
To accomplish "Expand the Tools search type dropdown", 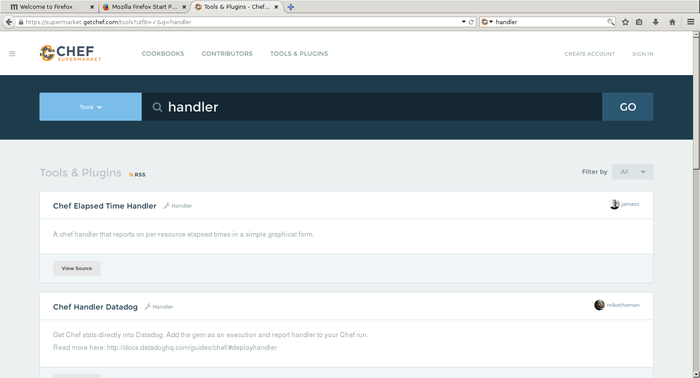I will tap(91, 107).
